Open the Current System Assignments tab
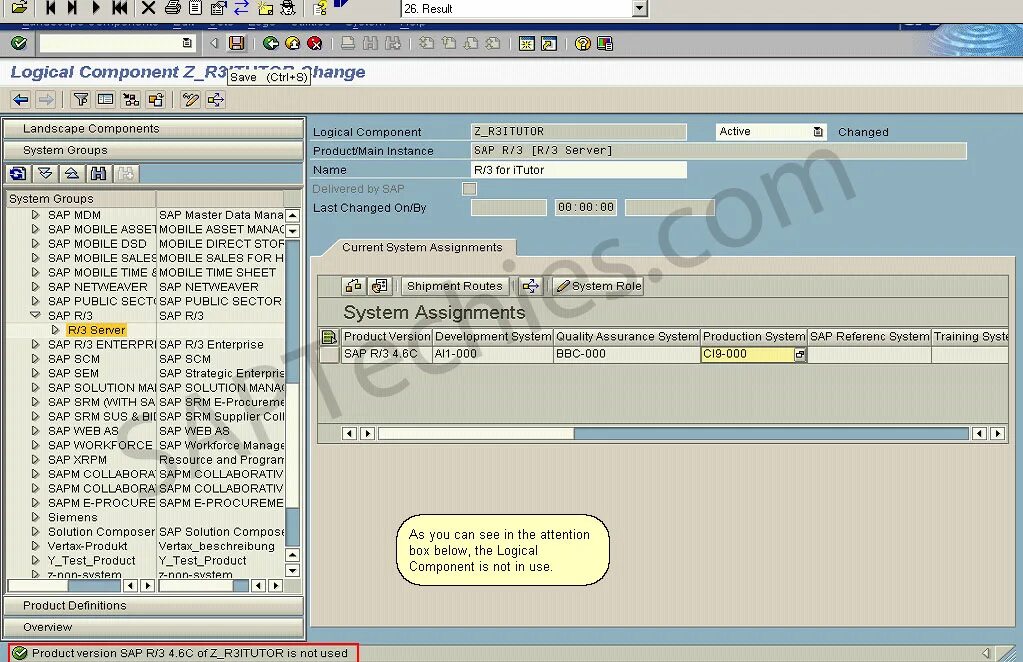Image resolution: width=1023 pixels, height=662 pixels. tap(422, 248)
